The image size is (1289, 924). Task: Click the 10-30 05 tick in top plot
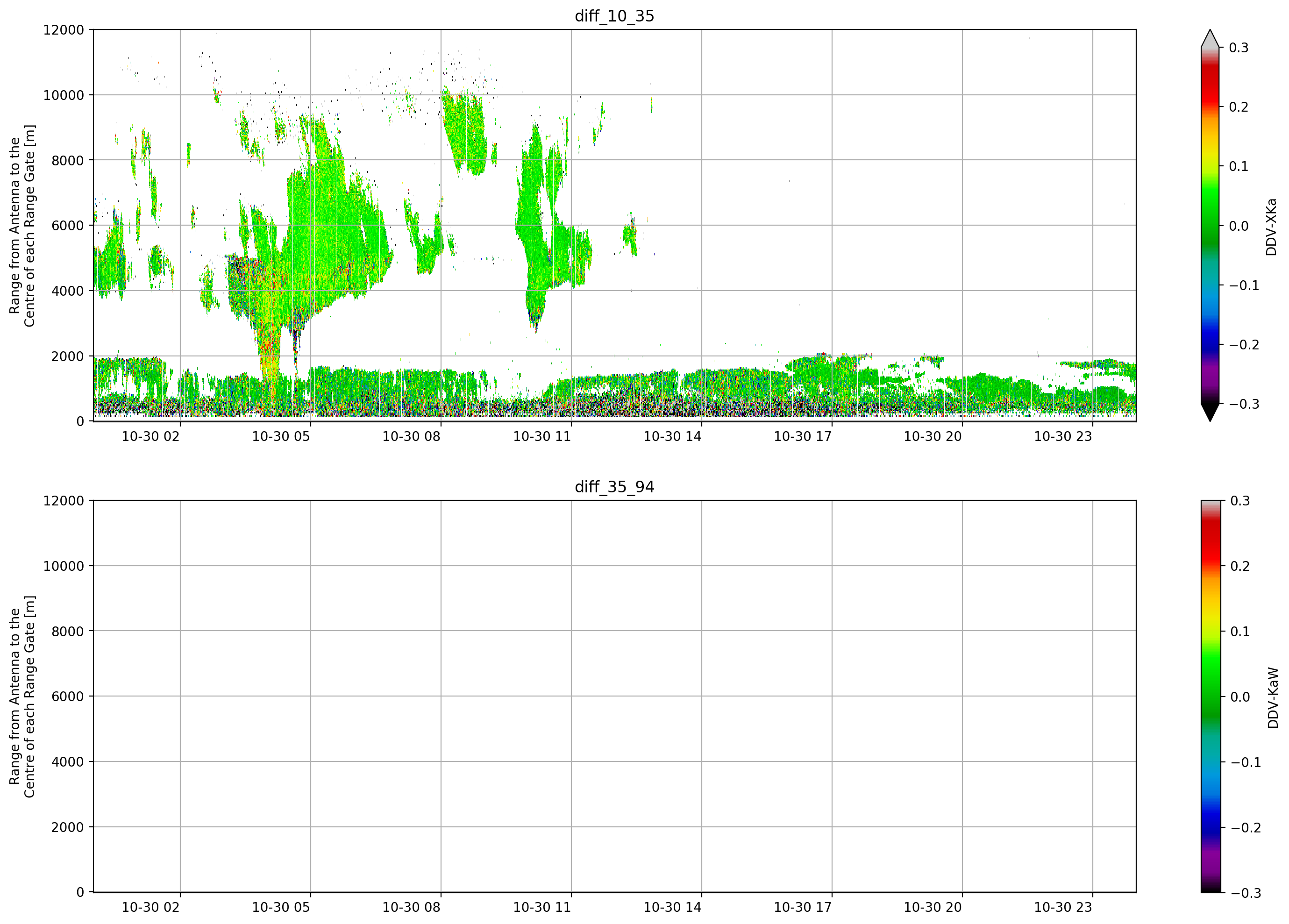281,436
